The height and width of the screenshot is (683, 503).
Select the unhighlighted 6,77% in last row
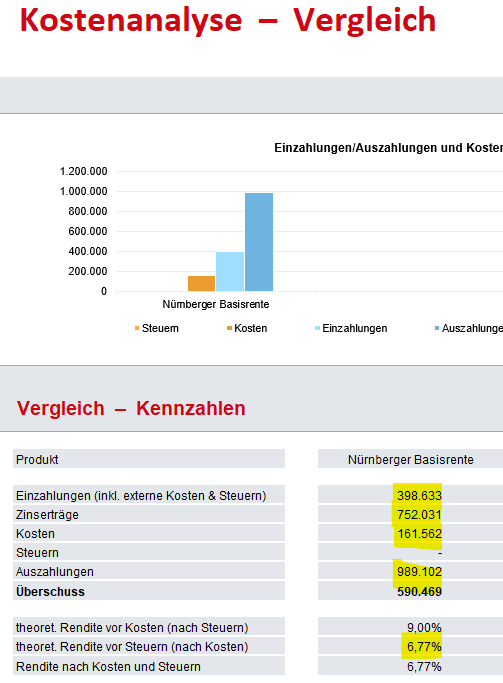(424, 667)
